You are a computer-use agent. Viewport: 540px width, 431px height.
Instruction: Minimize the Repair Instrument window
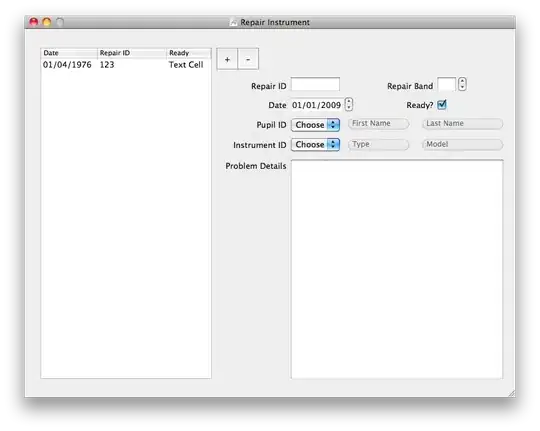47,22
